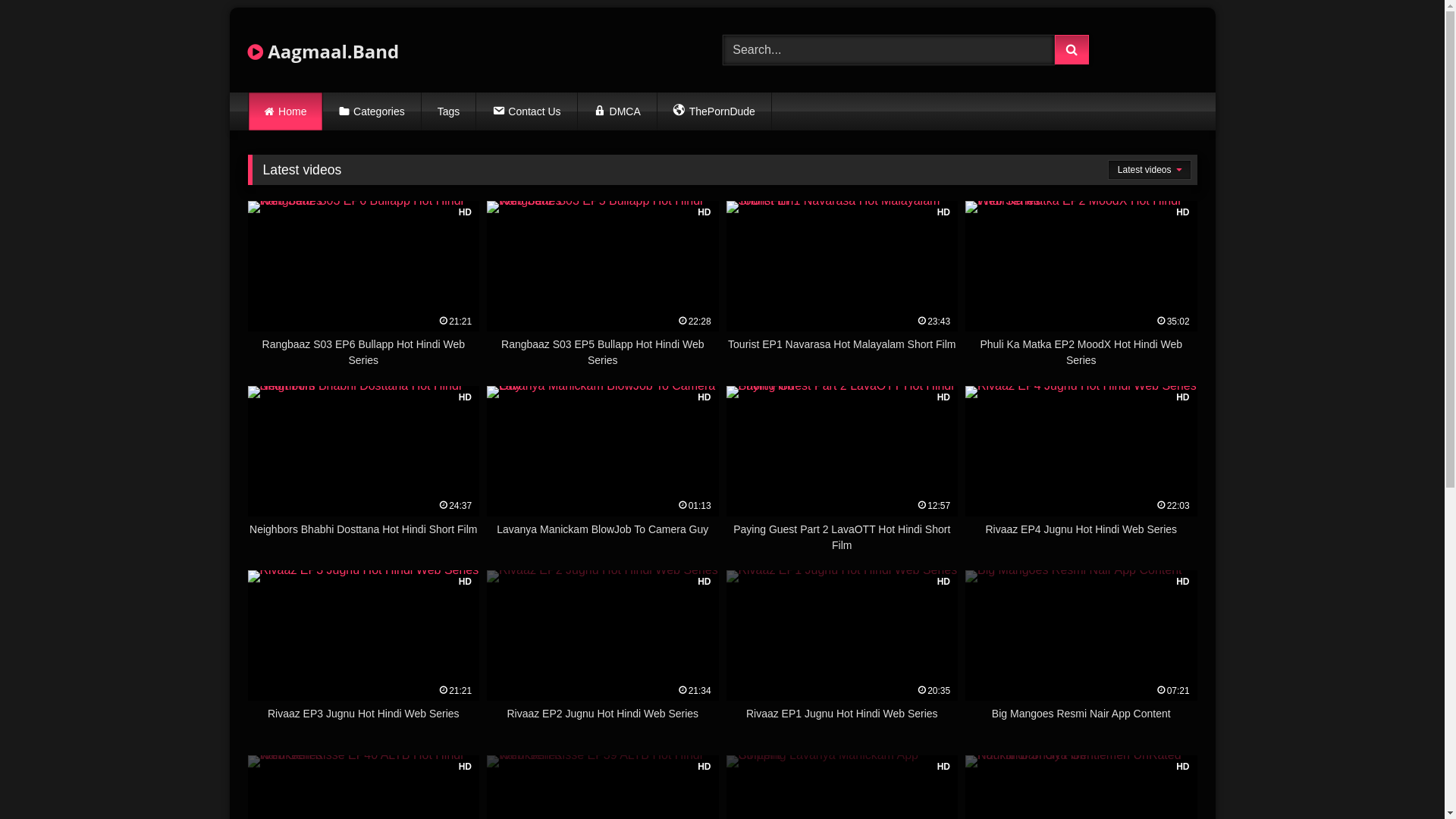
Task: Open the Categories menu item
Action: coord(372,111)
